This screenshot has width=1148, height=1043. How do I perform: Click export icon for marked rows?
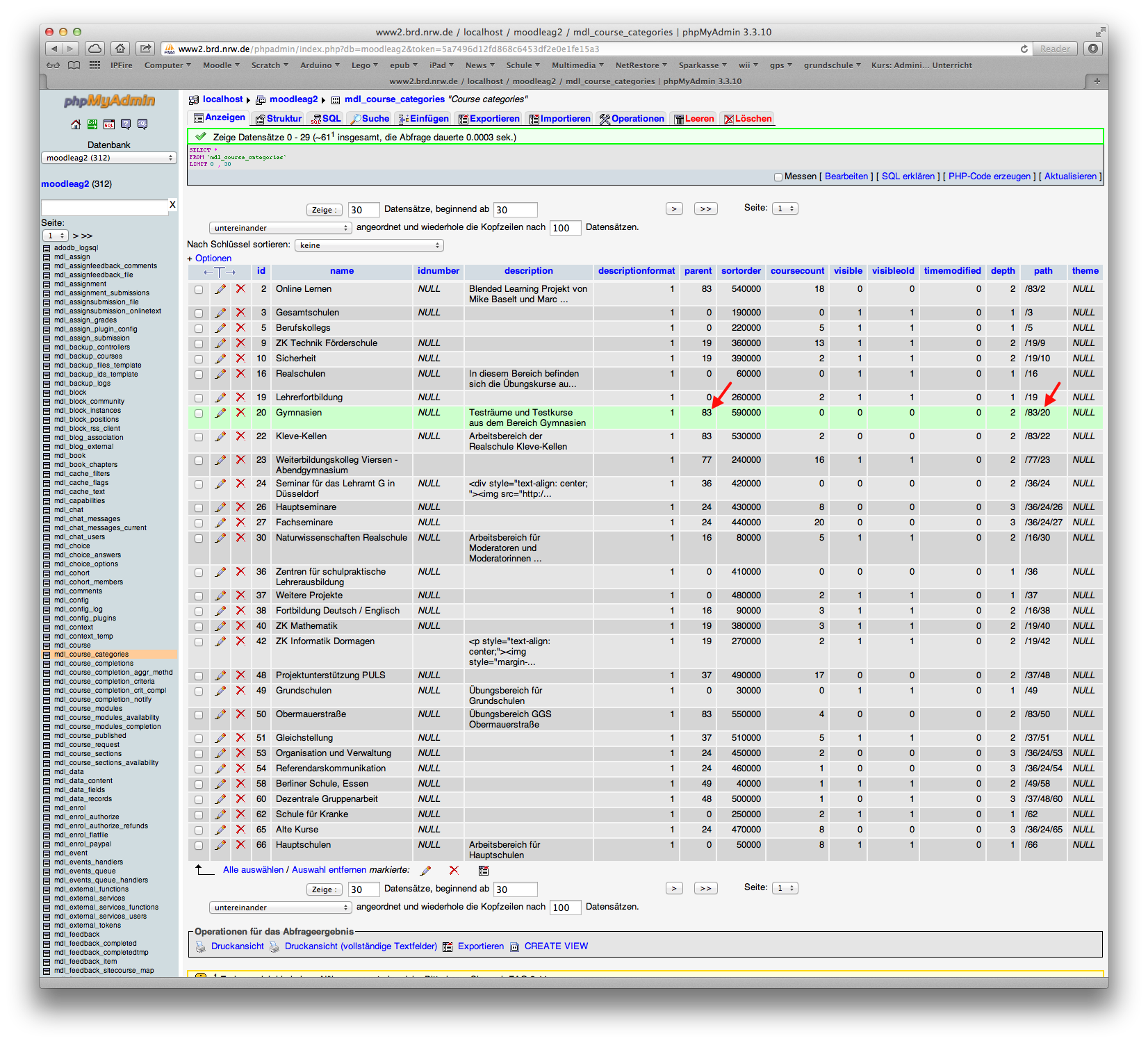(484, 870)
